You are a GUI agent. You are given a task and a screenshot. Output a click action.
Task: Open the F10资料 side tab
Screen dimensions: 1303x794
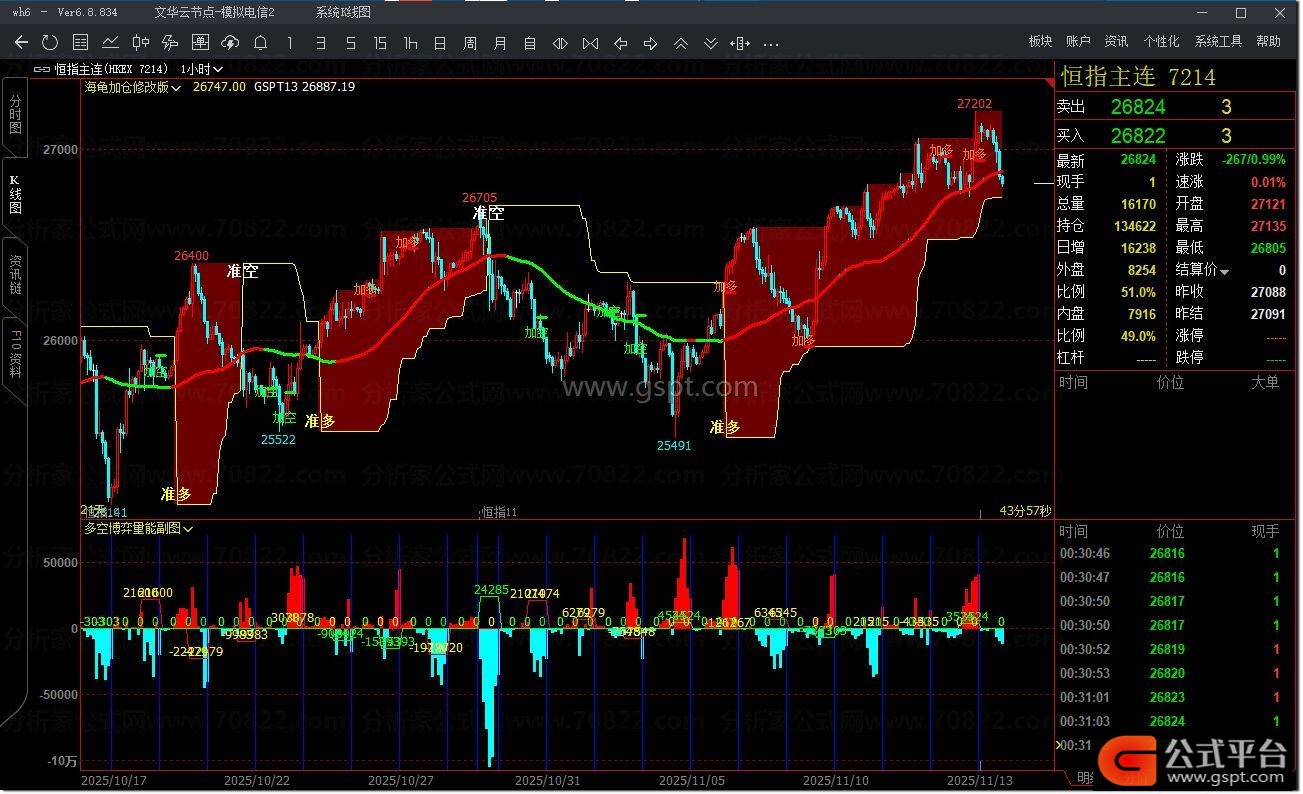[15, 351]
